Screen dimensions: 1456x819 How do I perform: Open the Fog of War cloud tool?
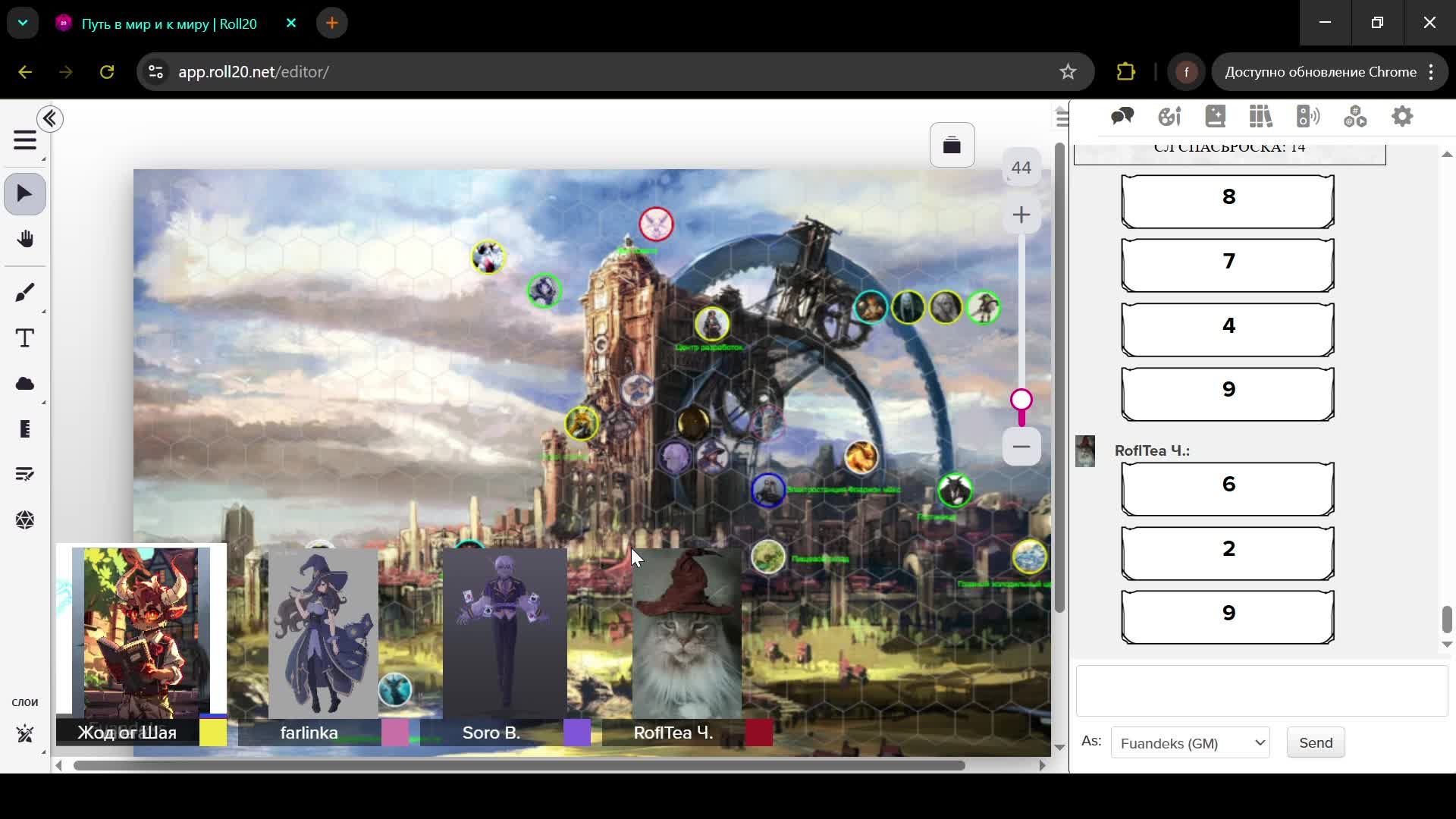tap(24, 384)
